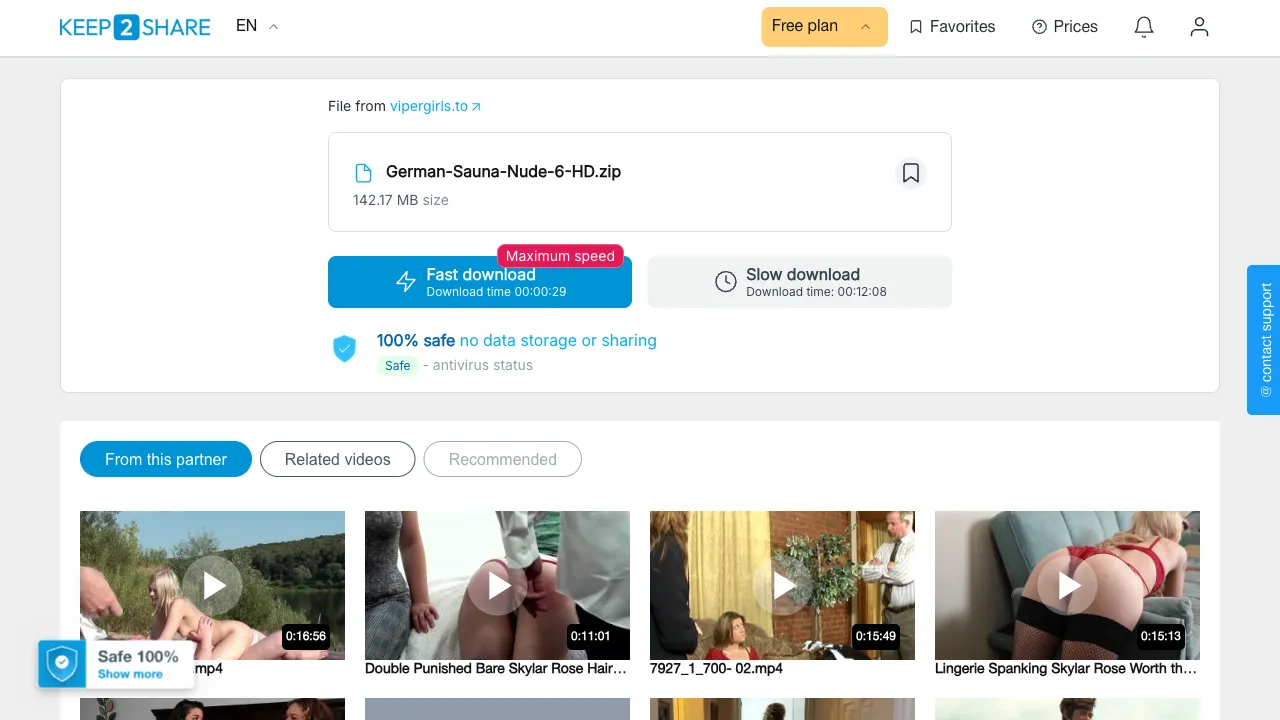Open the user account profile icon

[1199, 27]
